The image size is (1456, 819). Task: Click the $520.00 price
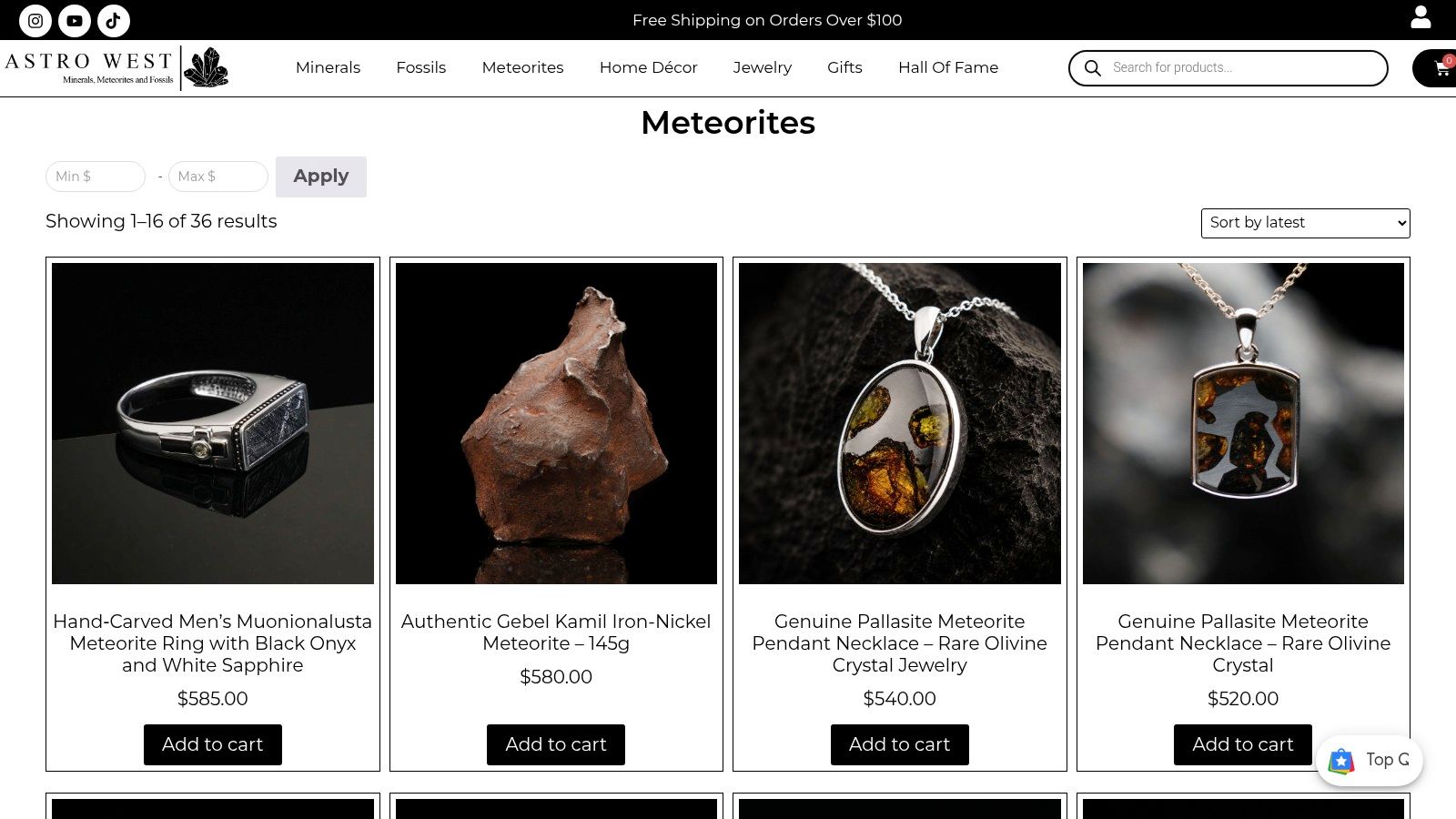point(1243,699)
